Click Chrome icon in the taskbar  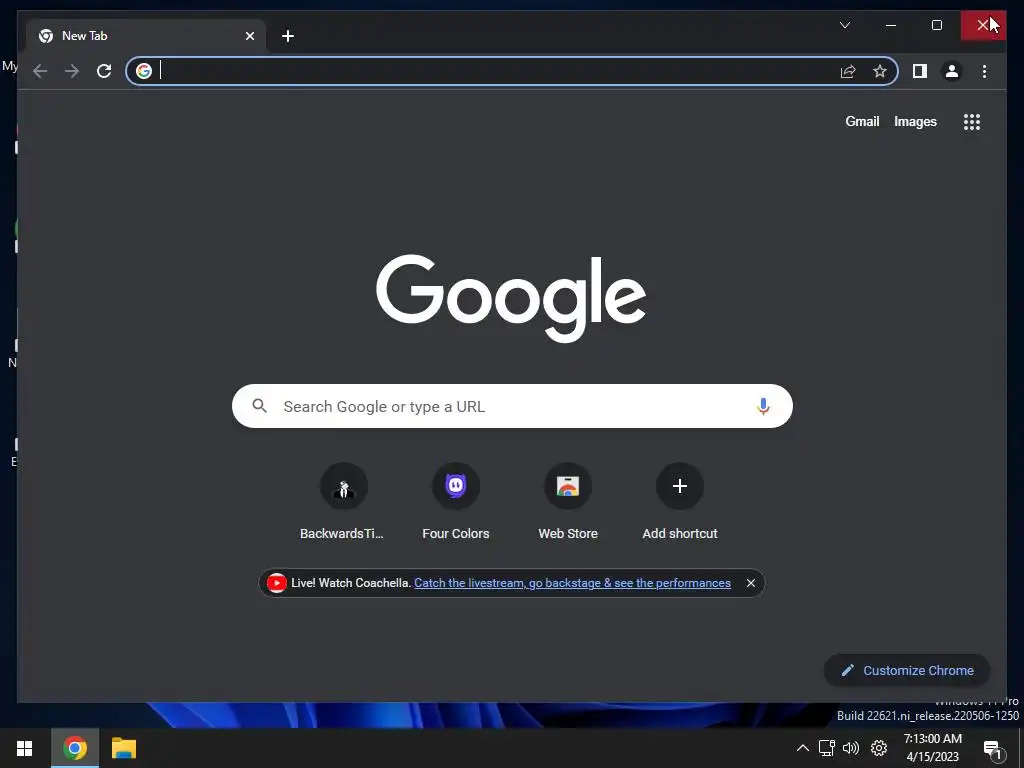coord(74,748)
